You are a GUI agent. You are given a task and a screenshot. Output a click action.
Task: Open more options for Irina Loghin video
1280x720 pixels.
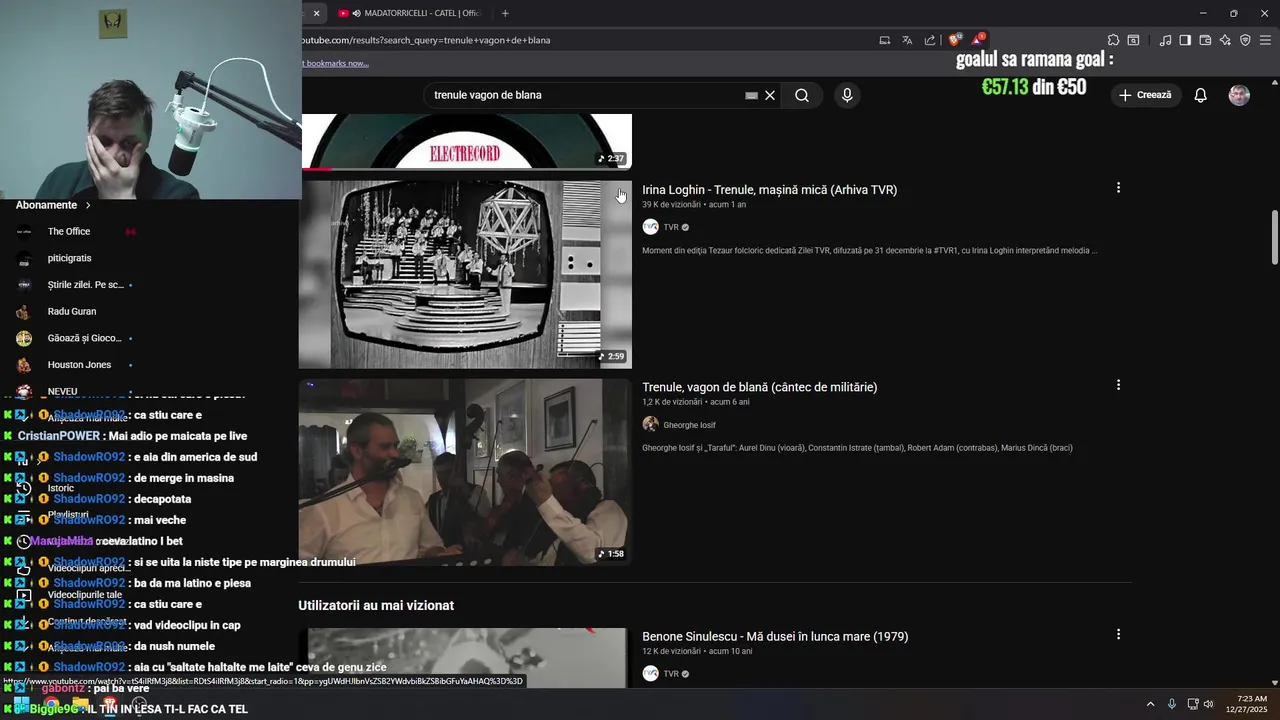click(1118, 188)
